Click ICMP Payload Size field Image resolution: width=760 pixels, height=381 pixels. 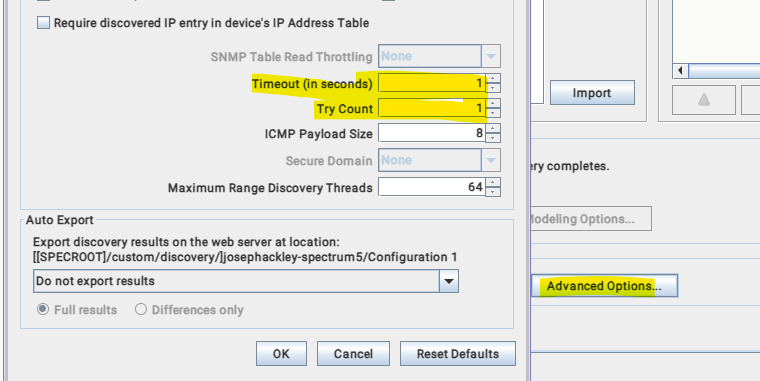pos(431,133)
